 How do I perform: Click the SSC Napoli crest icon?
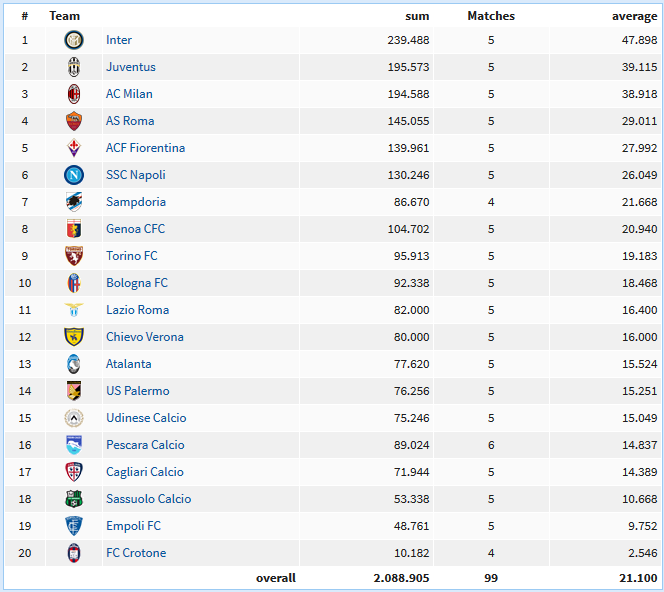point(74,175)
